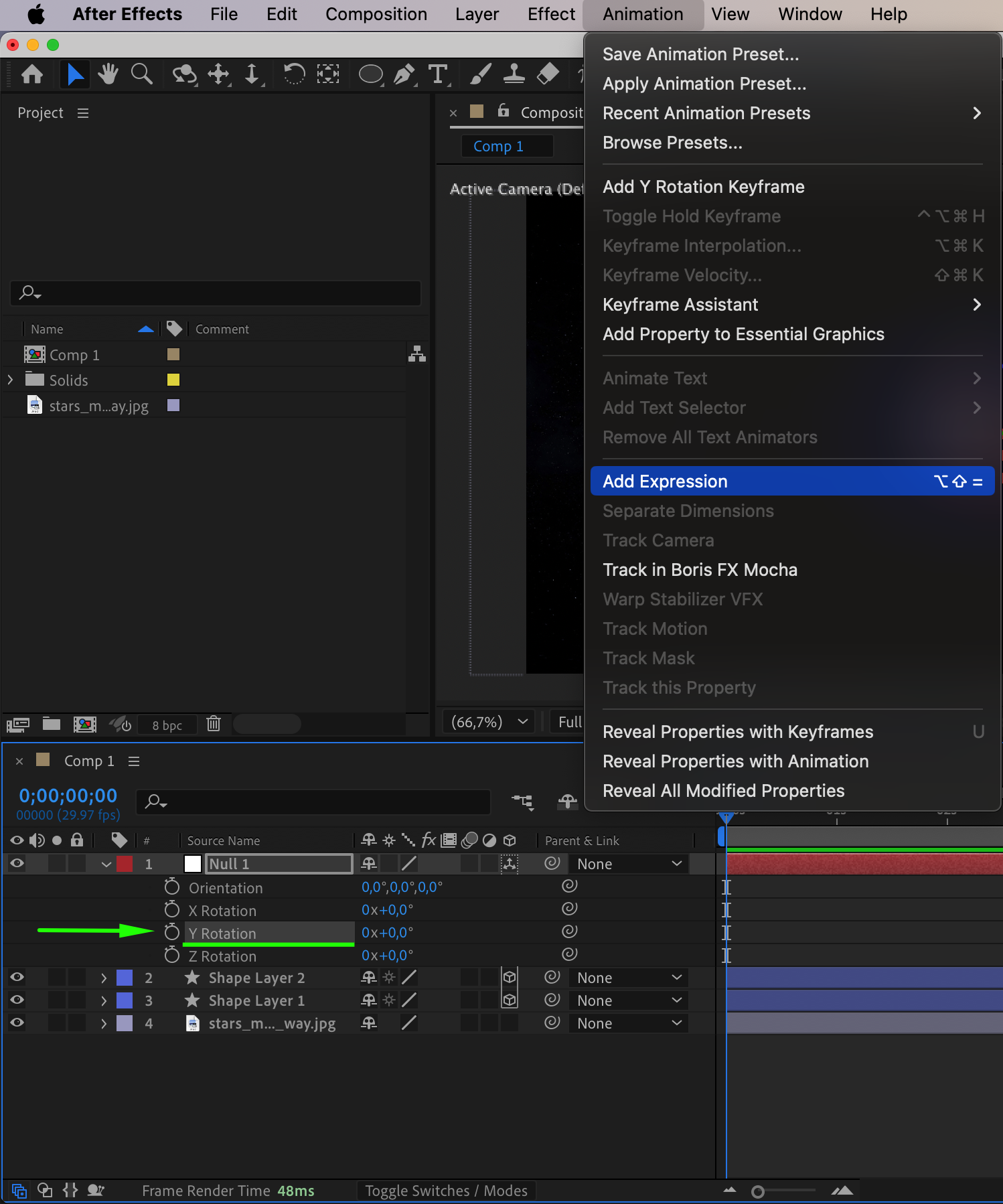Click Comp 1 tab in viewer
1003x1204 pixels.
click(x=507, y=146)
